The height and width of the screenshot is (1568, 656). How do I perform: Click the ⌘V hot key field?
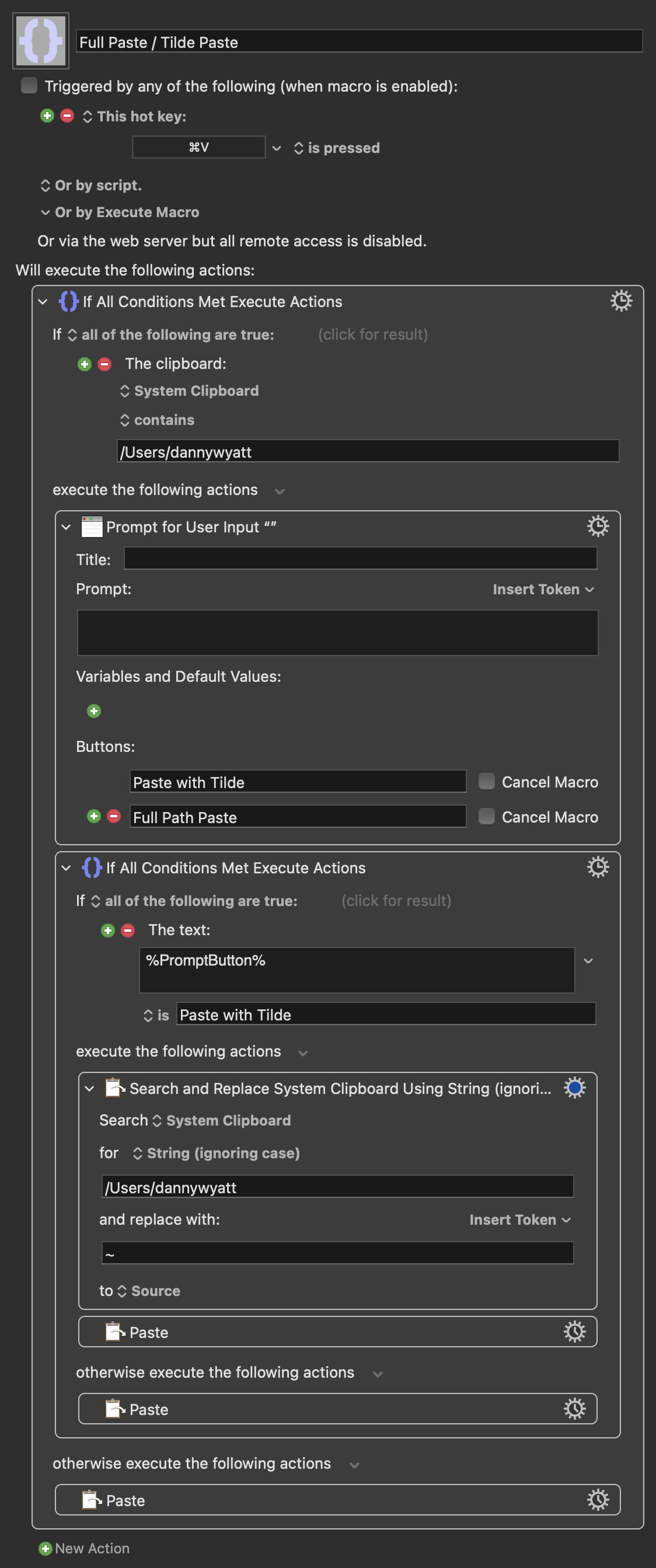198,147
